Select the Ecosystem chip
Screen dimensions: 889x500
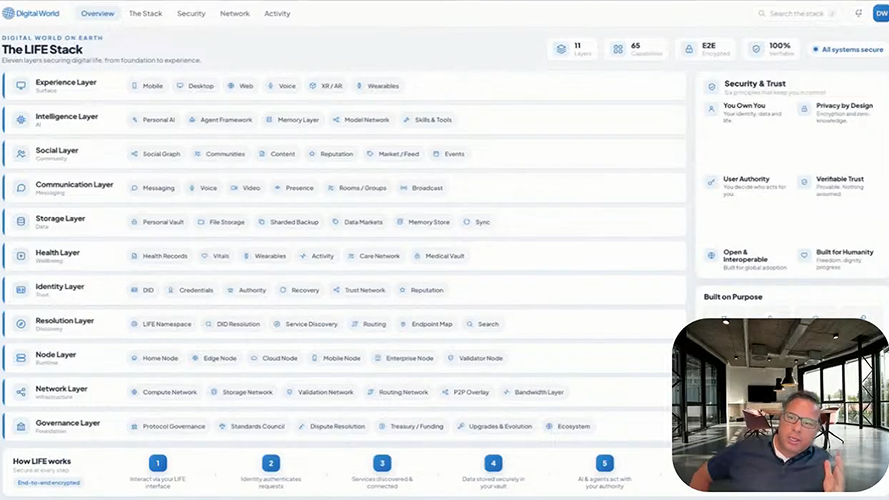pos(568,426)
